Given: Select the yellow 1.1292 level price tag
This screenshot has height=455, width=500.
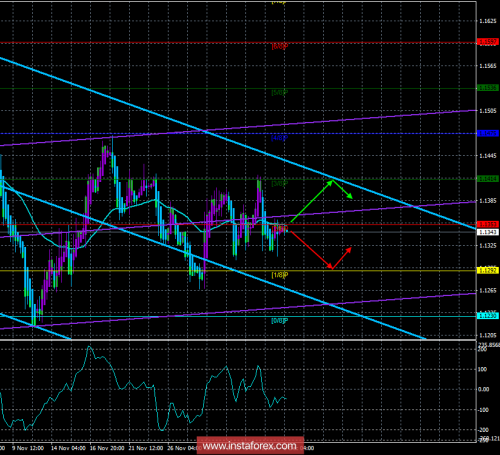Looking at the screenshot, I should click(x=488, y=270).
